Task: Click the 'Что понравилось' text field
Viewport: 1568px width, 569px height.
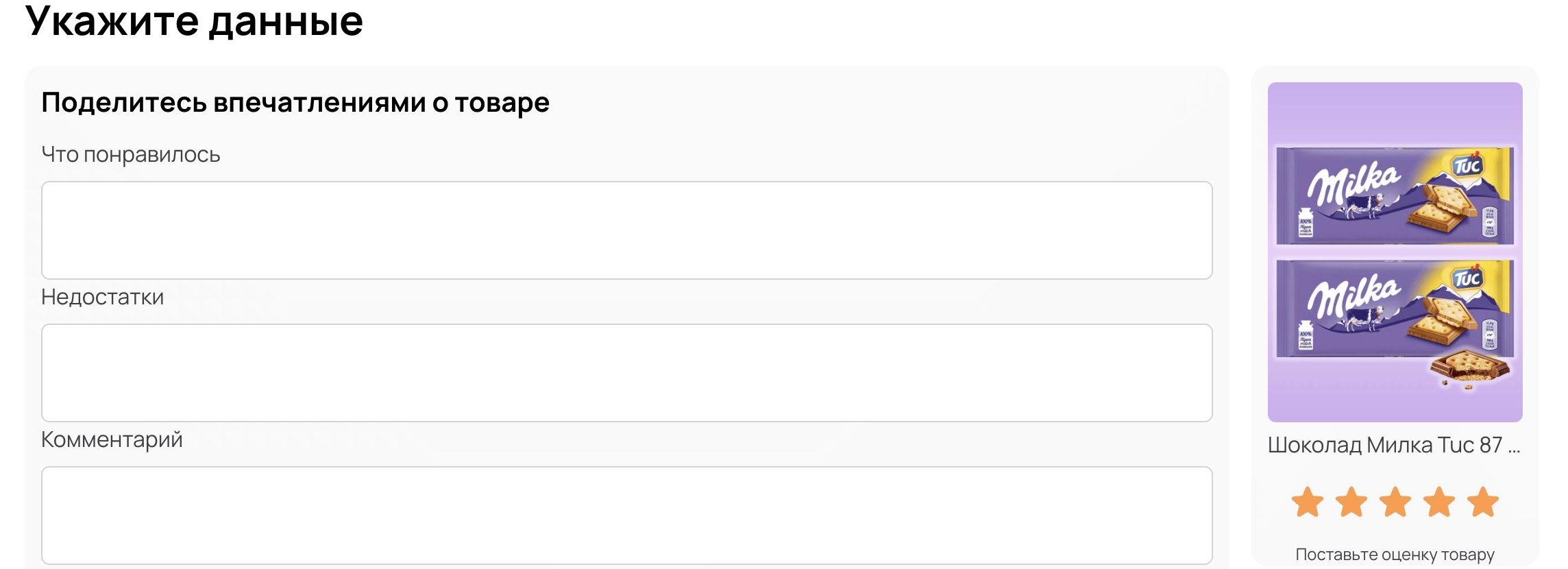Action: pos(627,230)
